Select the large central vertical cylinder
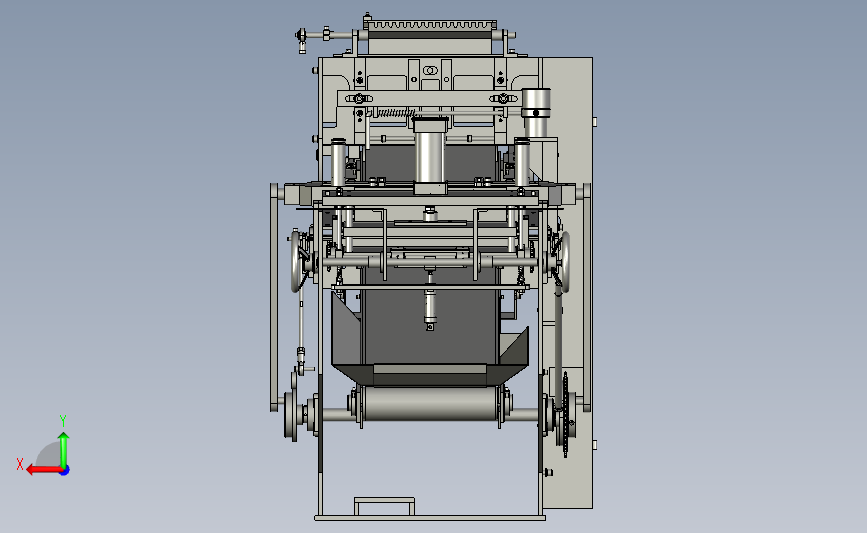The width and height of the screenshot is (867, 533). [x=430, y=156]
